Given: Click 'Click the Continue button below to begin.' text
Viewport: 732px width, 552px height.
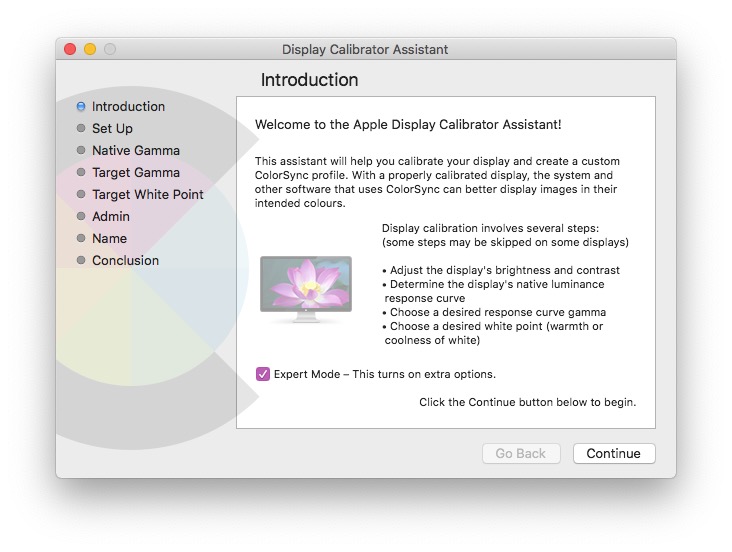Looking at the screenshot, I should (x=528, y=402).
